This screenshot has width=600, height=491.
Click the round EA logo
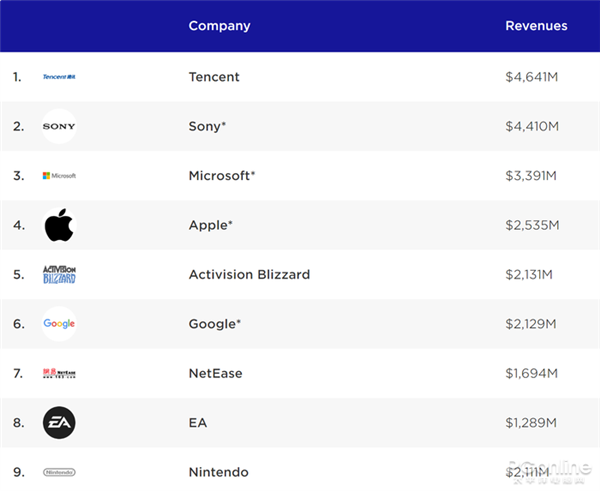coord(59,423)
